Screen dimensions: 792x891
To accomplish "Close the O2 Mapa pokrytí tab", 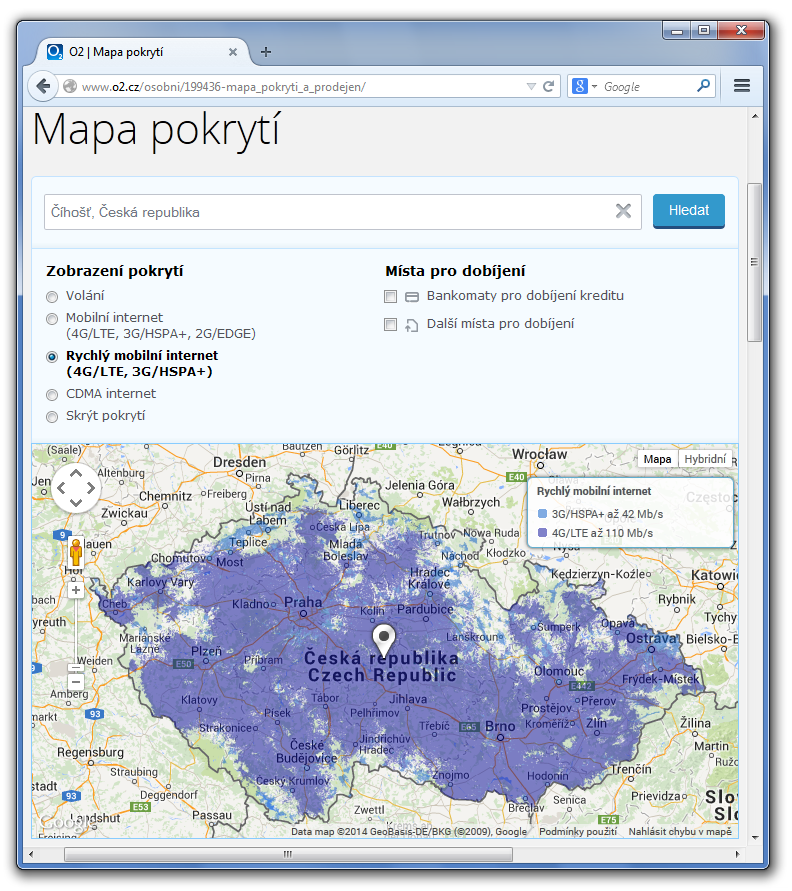I will pos(233,52).
